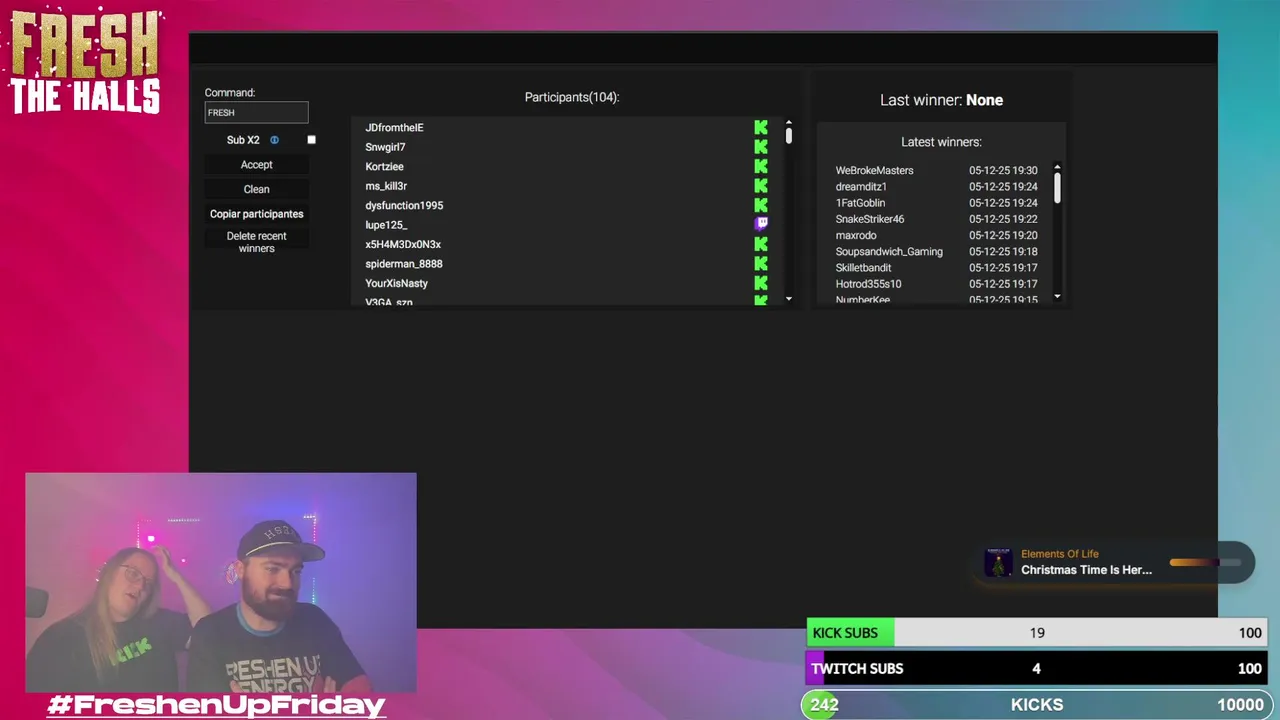Click the Clean button
Image resolution: width=1280 pixels, height=720 pixels.
(x=256, y=189)
